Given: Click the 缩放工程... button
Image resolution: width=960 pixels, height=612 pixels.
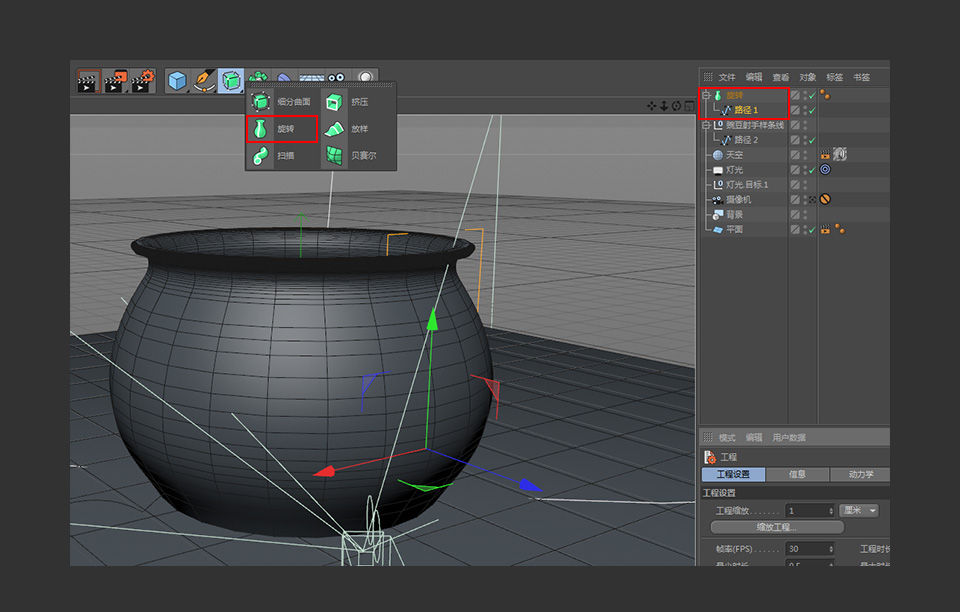Looking at the screenshot, I should point(776,527).
